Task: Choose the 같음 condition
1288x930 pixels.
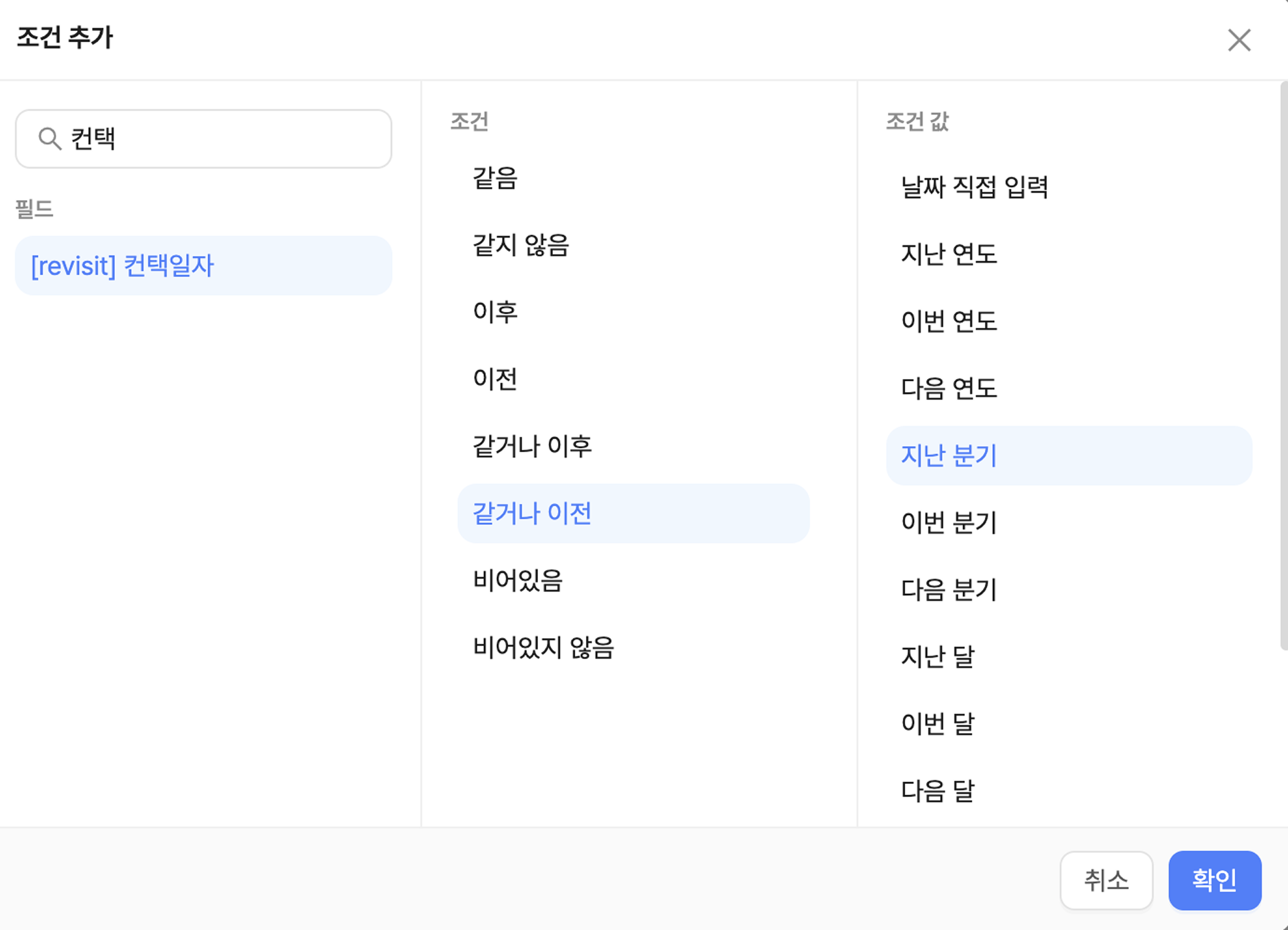Action: [495, 178]
